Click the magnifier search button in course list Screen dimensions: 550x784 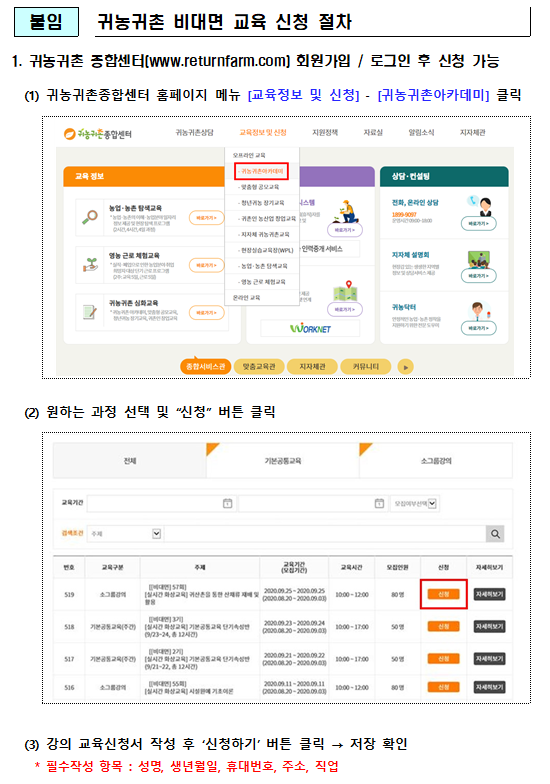pos(495,534)
